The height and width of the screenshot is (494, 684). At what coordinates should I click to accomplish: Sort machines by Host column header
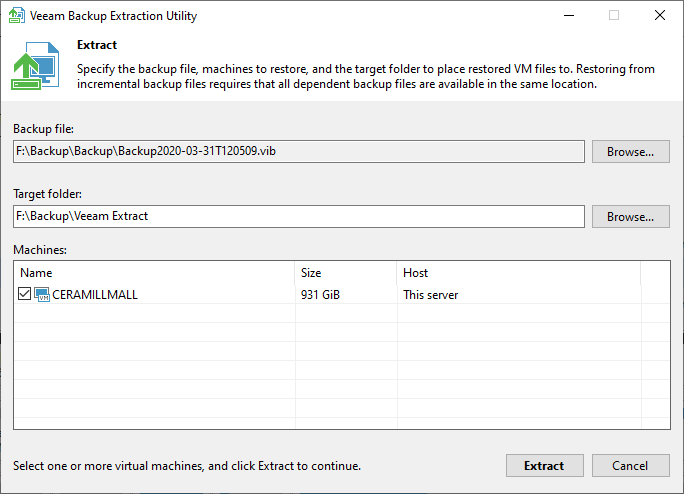coord(515,272)
